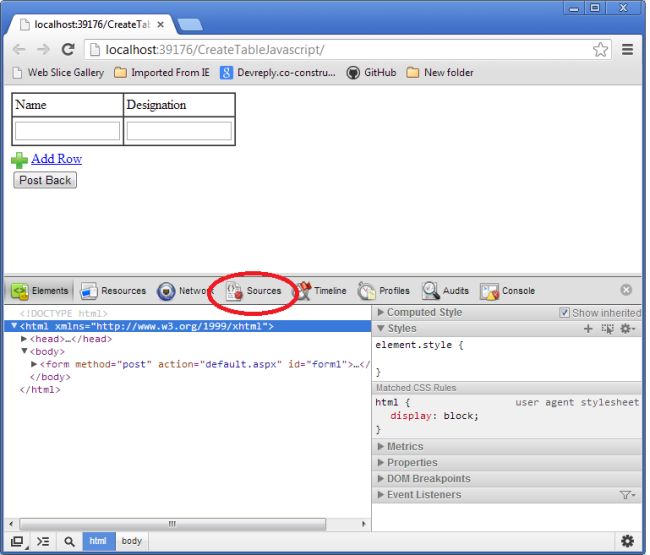Click the Add Row link

pos(56,159)
